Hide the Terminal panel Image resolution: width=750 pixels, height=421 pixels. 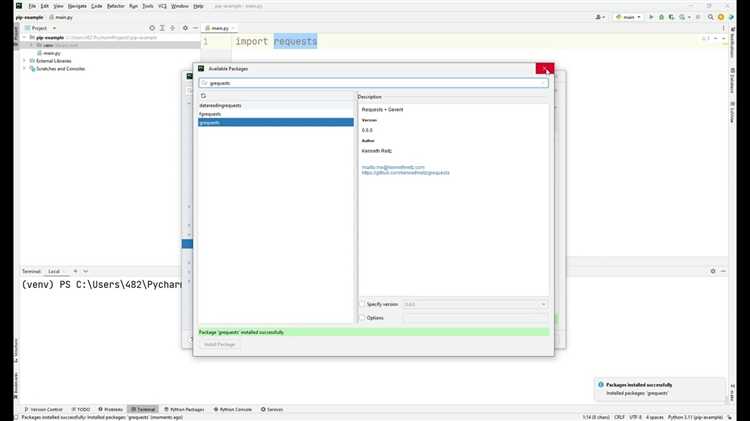(x=723, y=271)
